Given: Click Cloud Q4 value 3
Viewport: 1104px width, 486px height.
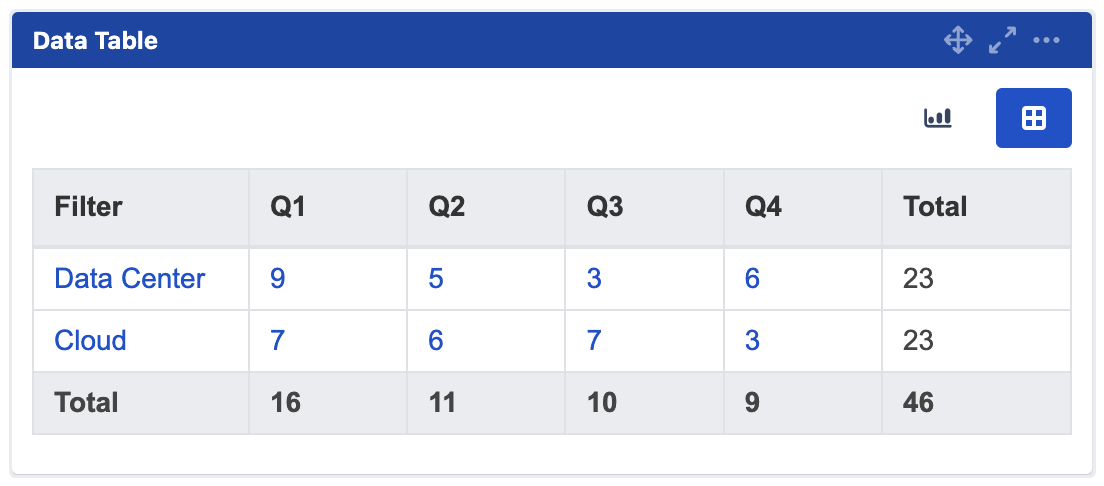Looking at the screenshot, I should [x=752, y=340].
